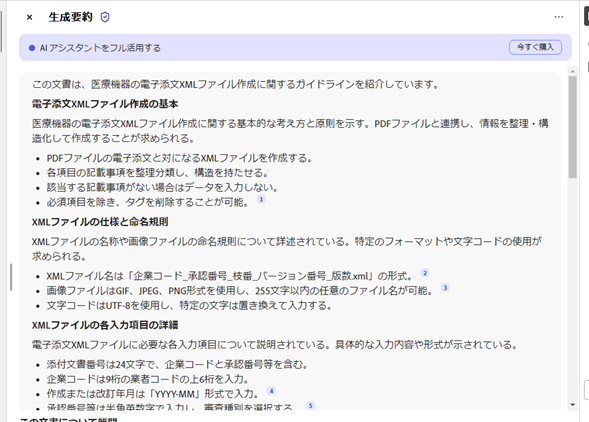Click the shield icon beside 生成要約
Viewport: 589px width, 422px height.
point(105,17)
